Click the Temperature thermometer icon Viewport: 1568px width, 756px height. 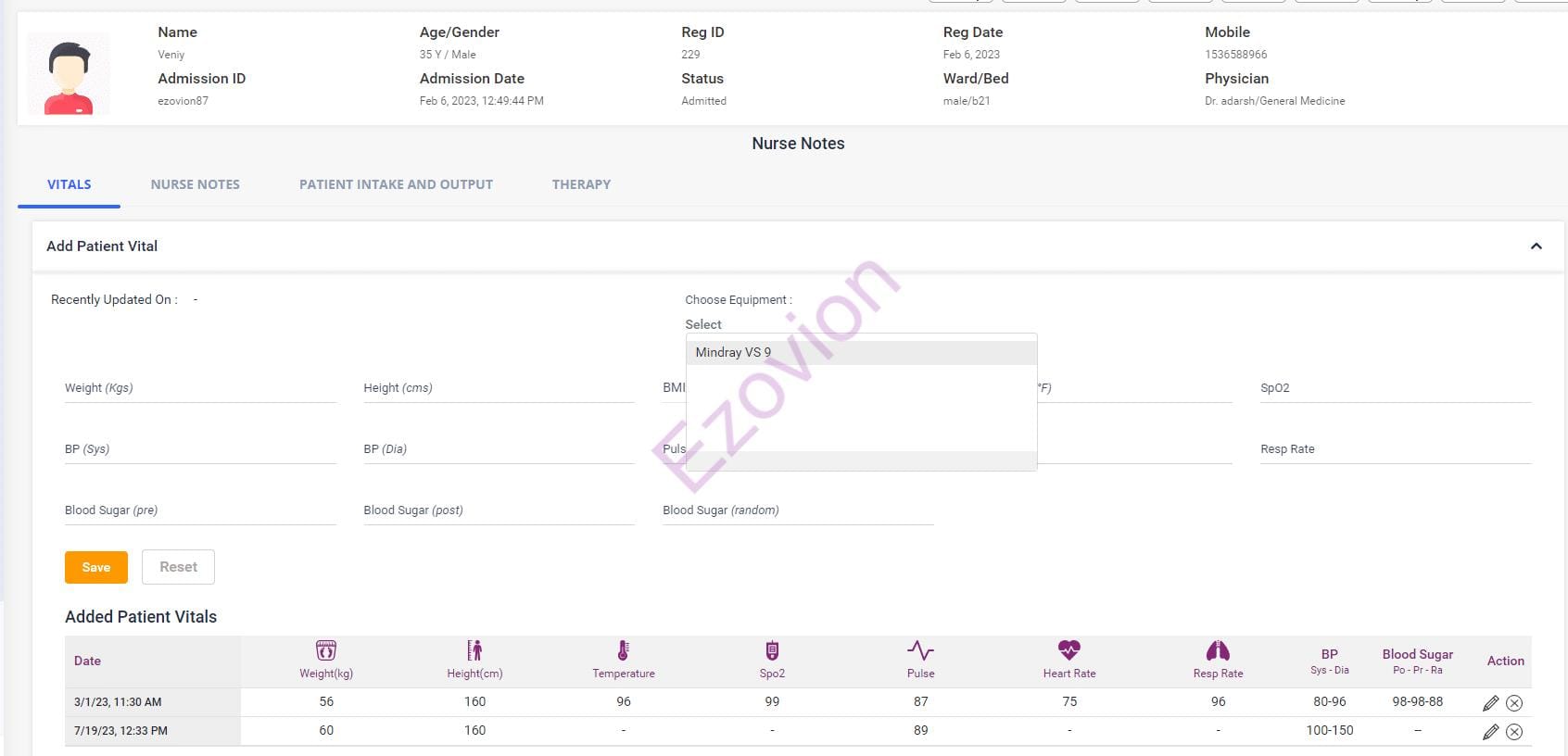[x=623, y=650]
